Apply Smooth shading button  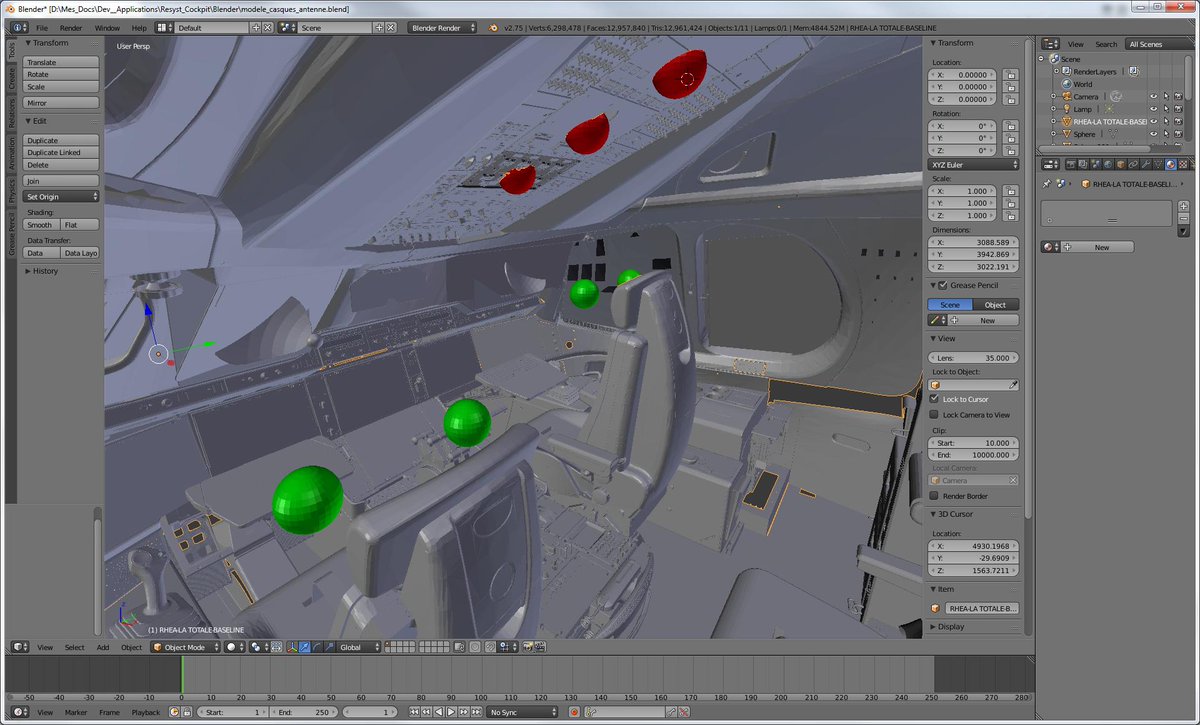coord(42,225)
